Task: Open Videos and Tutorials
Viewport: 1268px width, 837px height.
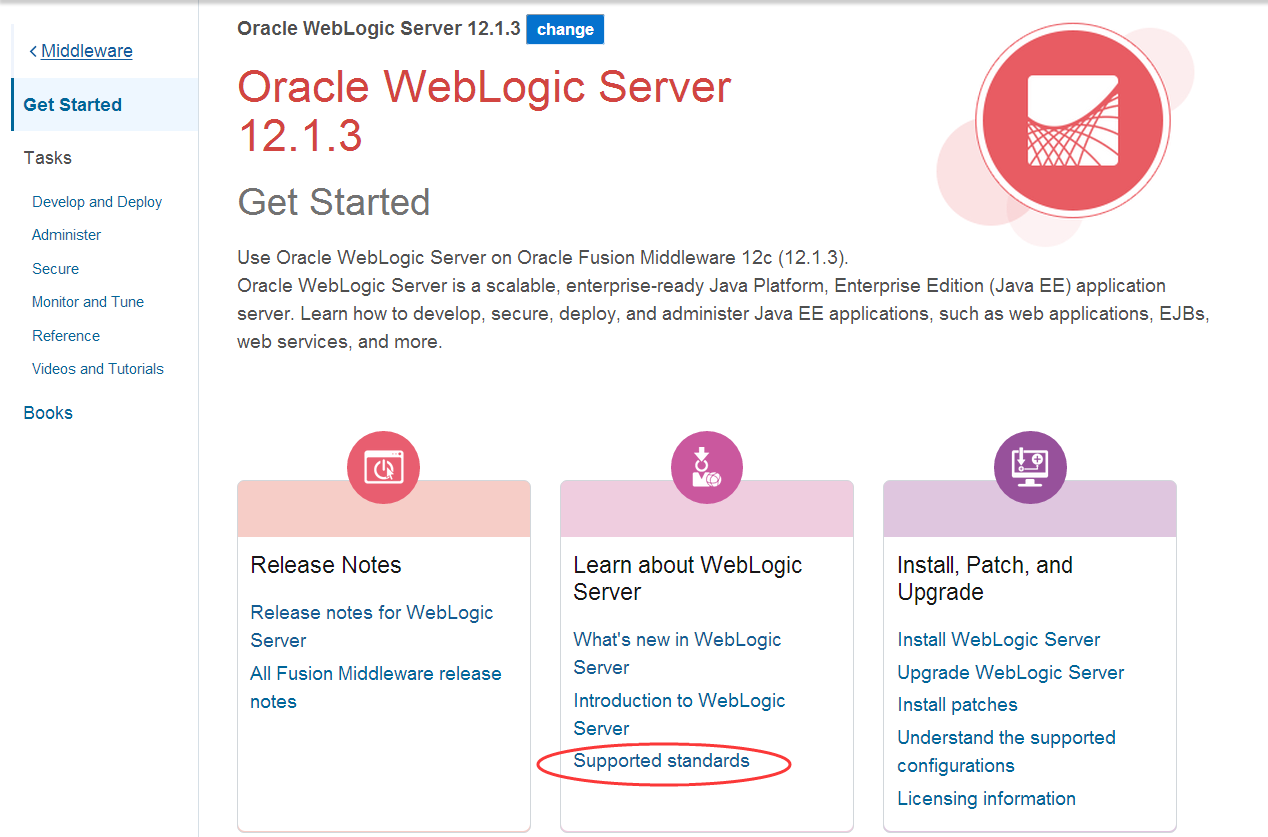Action: [x=98, y=369]
